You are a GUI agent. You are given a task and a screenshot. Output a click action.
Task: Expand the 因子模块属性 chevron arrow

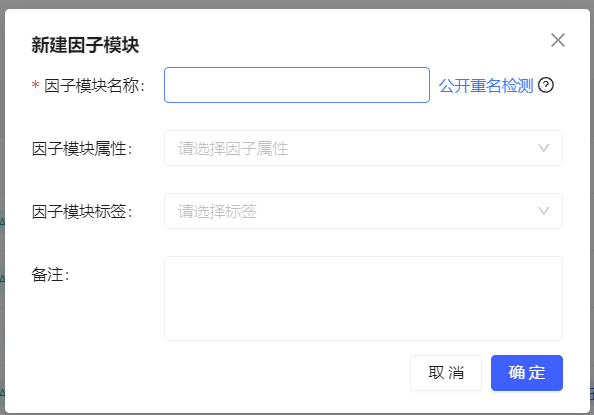pyautogui.click(x=544, y=148)
